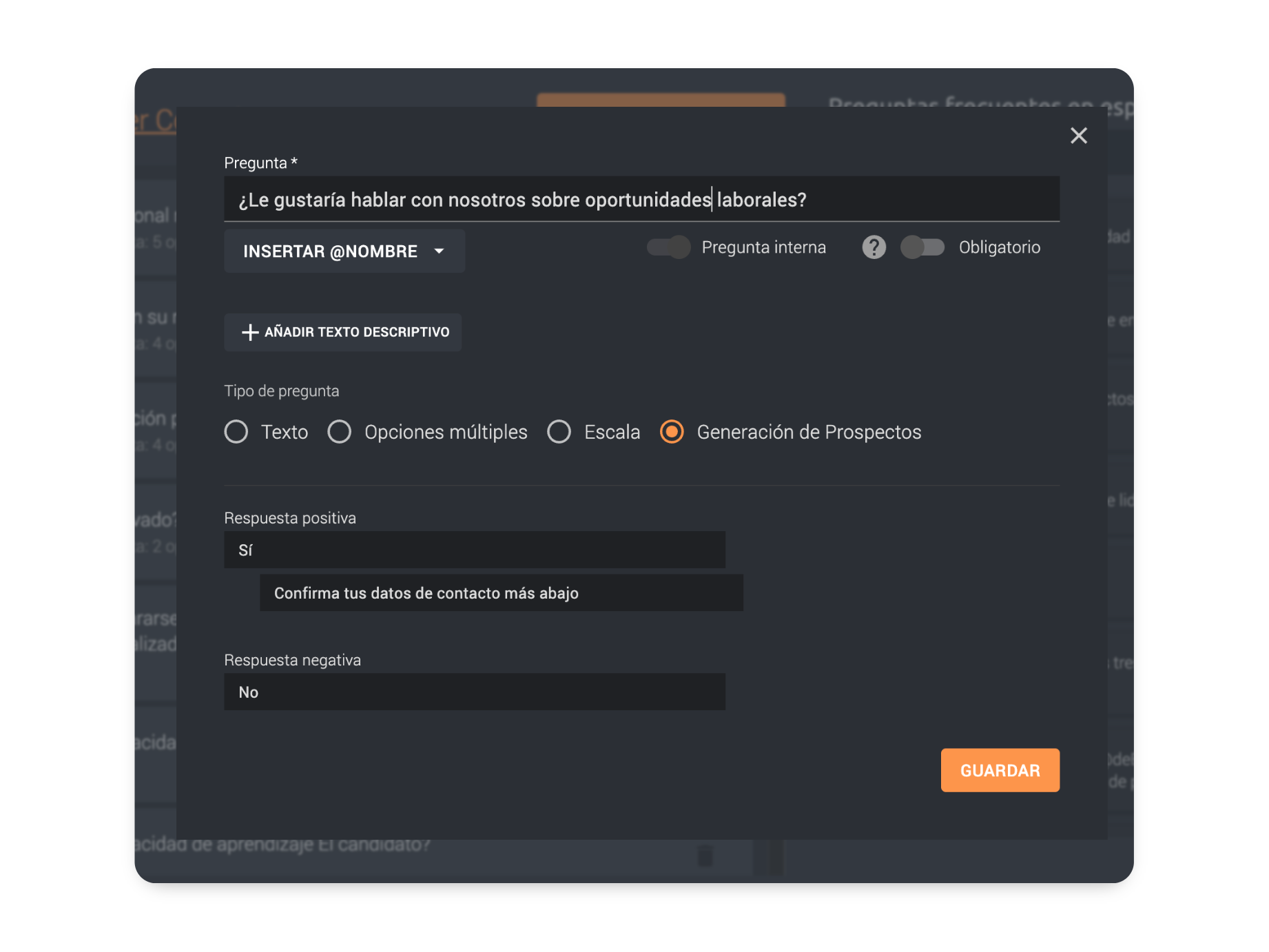Click AÑADIR TEXTO DESCRIPTIVO button text
1269x952 pixels.
pos(356,333)
